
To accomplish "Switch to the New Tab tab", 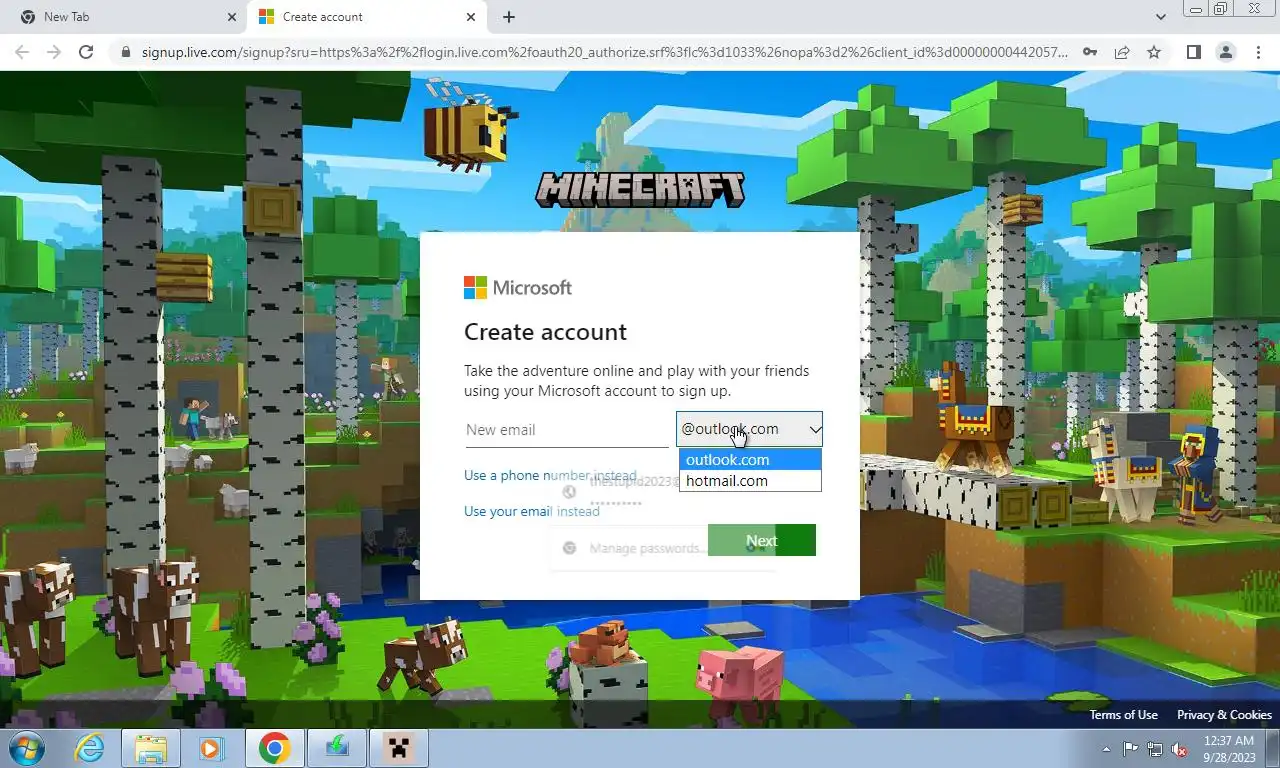I will pyautogui.click(x=124, y=17).
